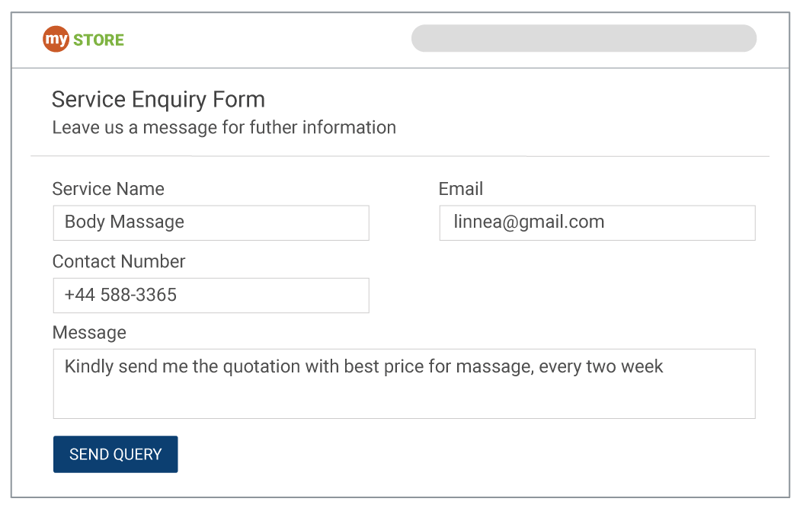Click the orange "my" logo circle

click(x=55, y=40)
